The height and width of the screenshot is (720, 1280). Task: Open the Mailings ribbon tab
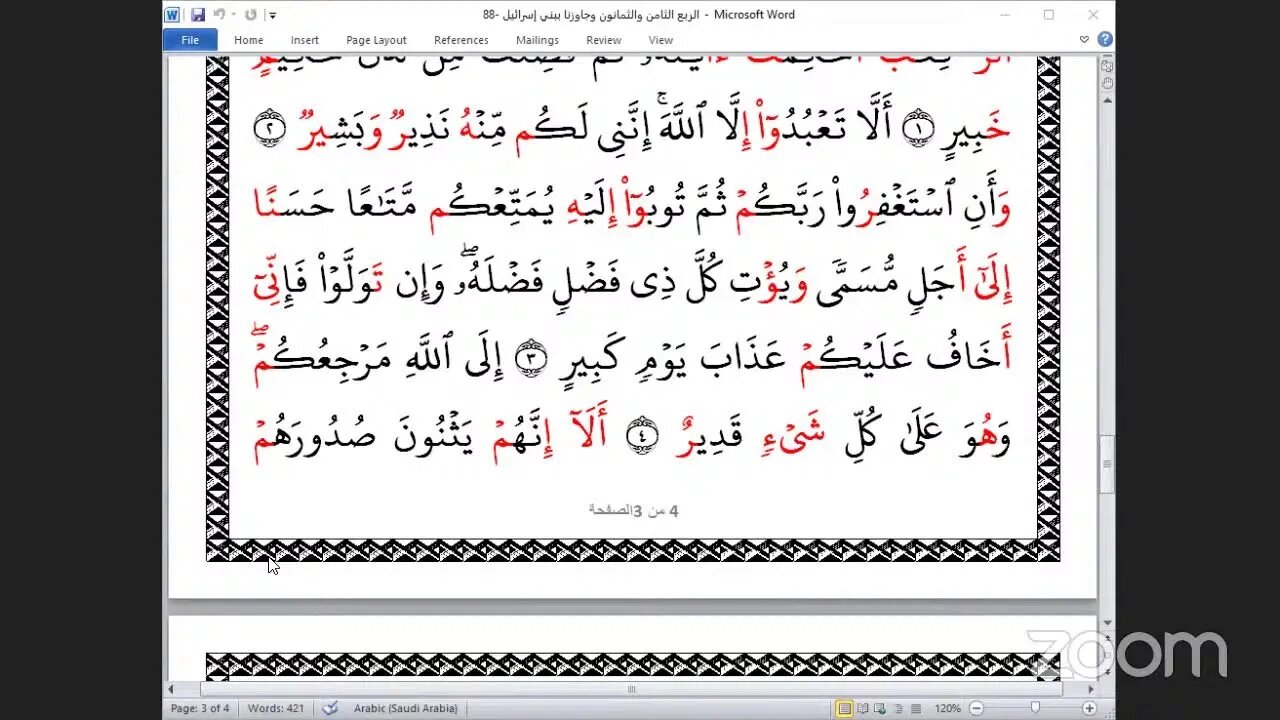point(537,40)
